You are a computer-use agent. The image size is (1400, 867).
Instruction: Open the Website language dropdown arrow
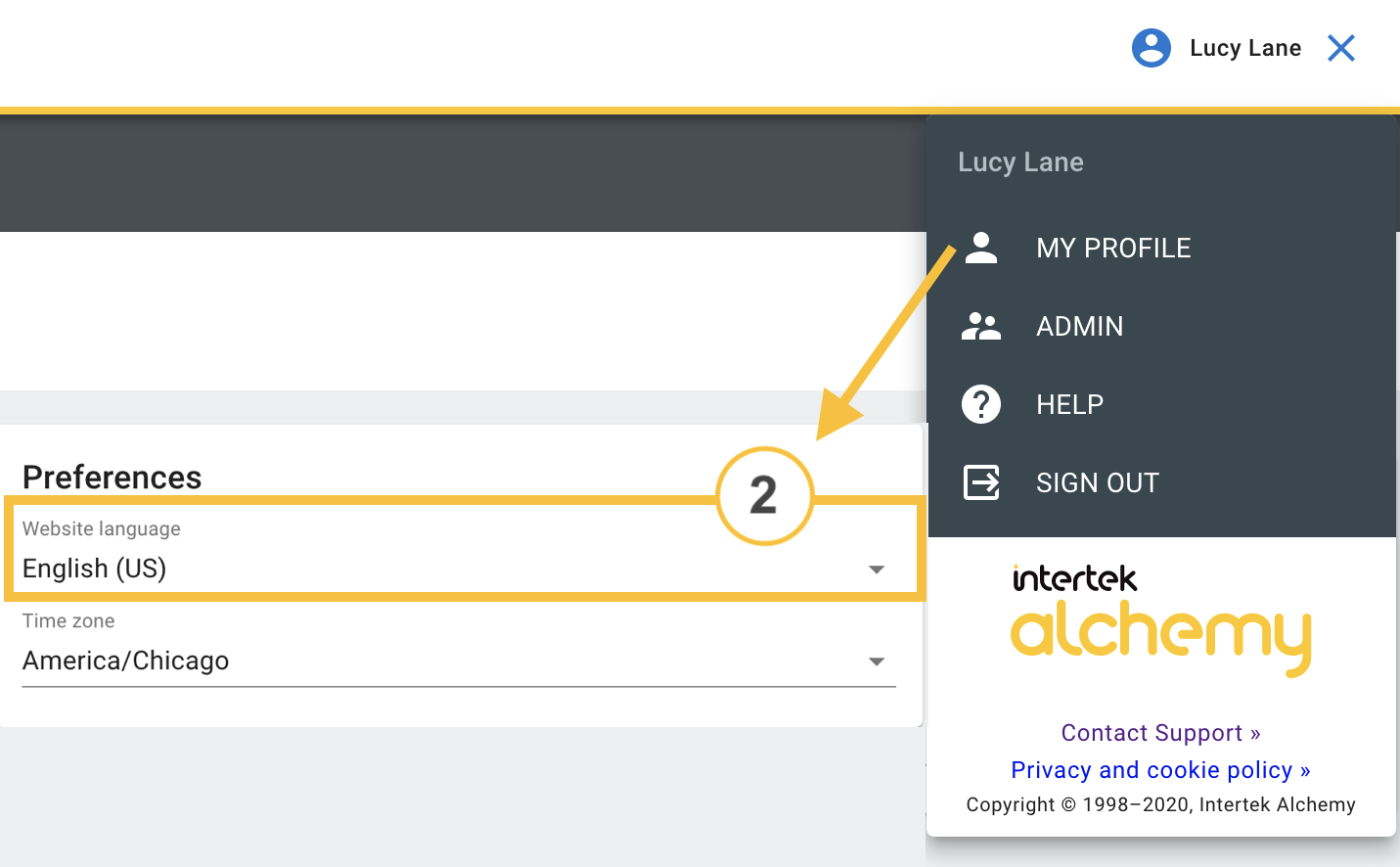pyautogui.click(x=877, y=570)
